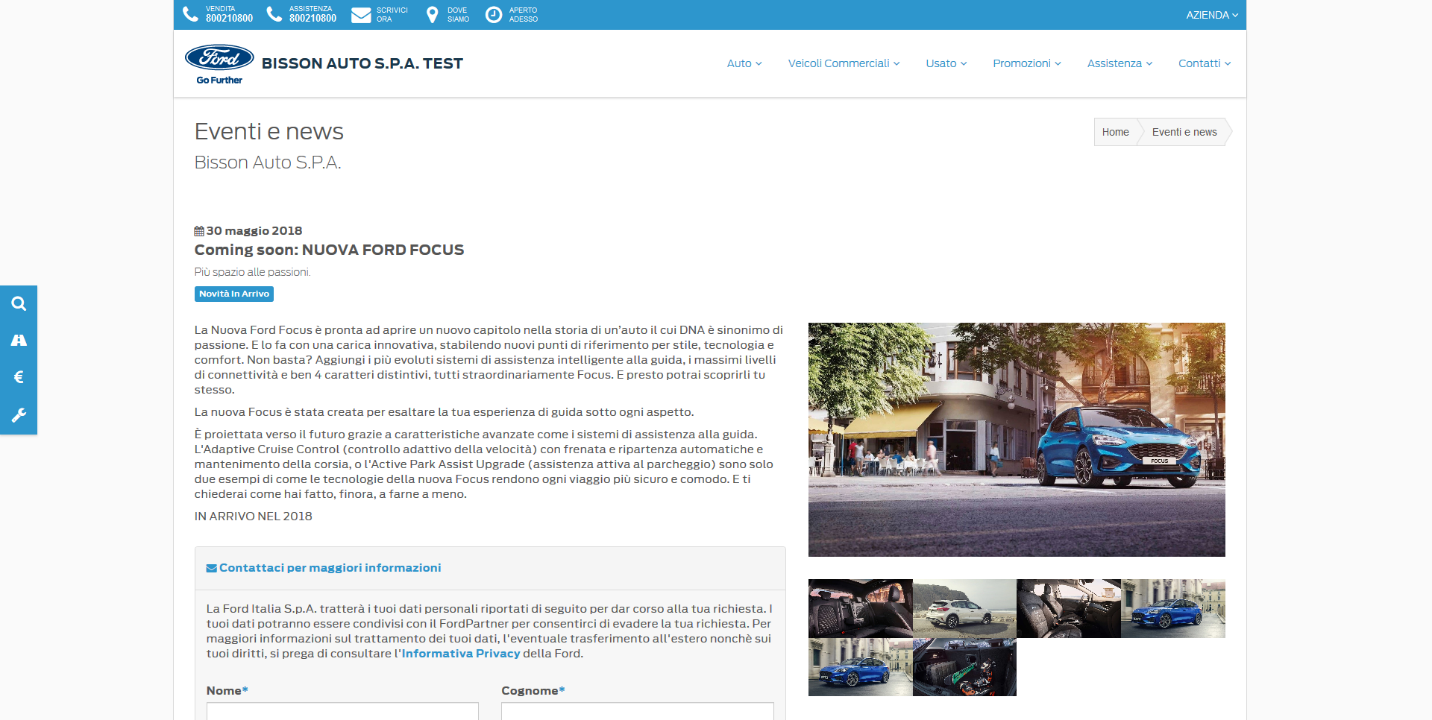
Task: Click the Ford Go Further logo
Action: [x=219, y=64]
